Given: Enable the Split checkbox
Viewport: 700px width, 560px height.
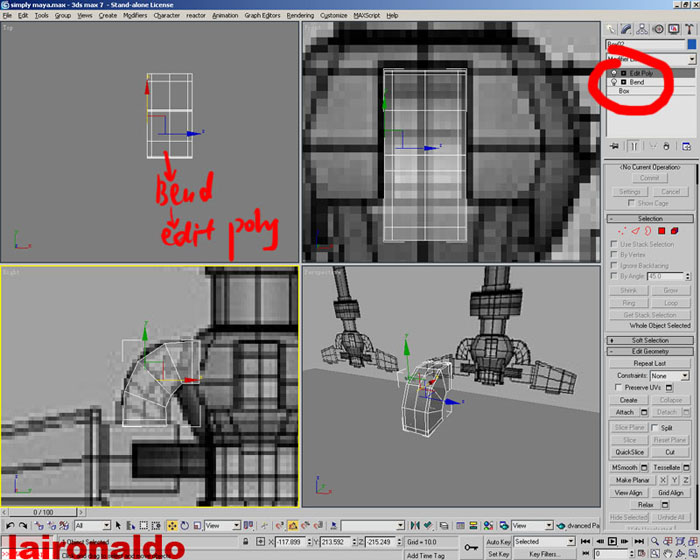Looking at the screenshot, I should click(x=654, y=427).
